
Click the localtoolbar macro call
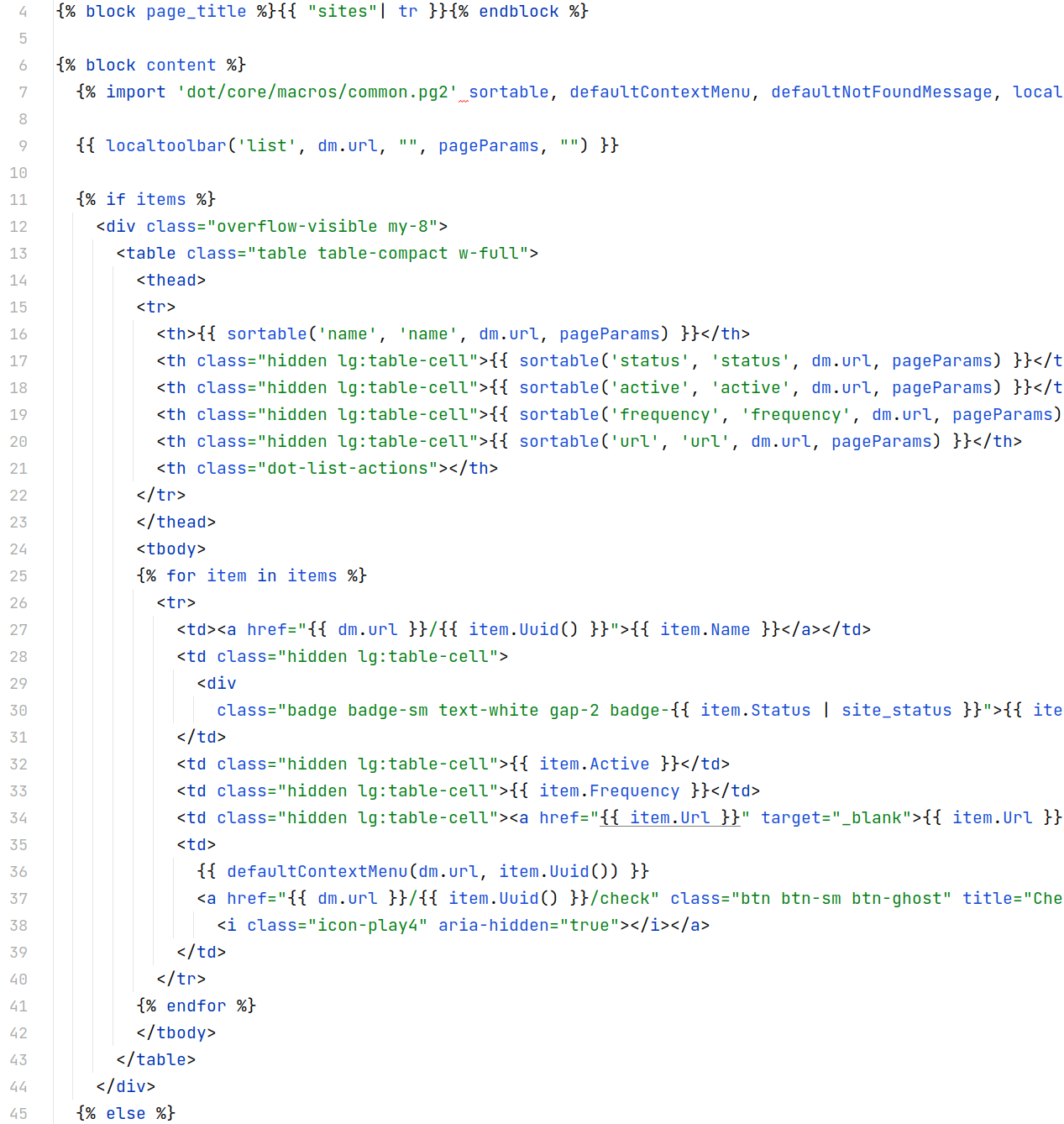(166, 146)
